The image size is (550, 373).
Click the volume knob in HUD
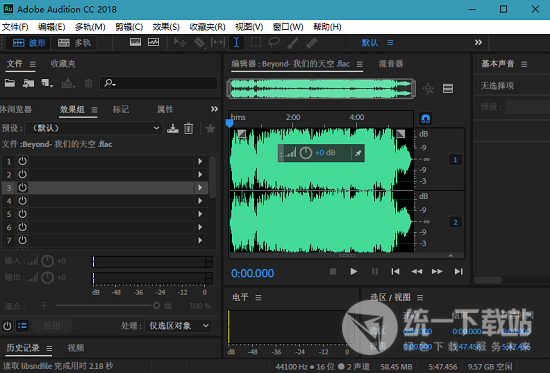[x=306, y=153]
